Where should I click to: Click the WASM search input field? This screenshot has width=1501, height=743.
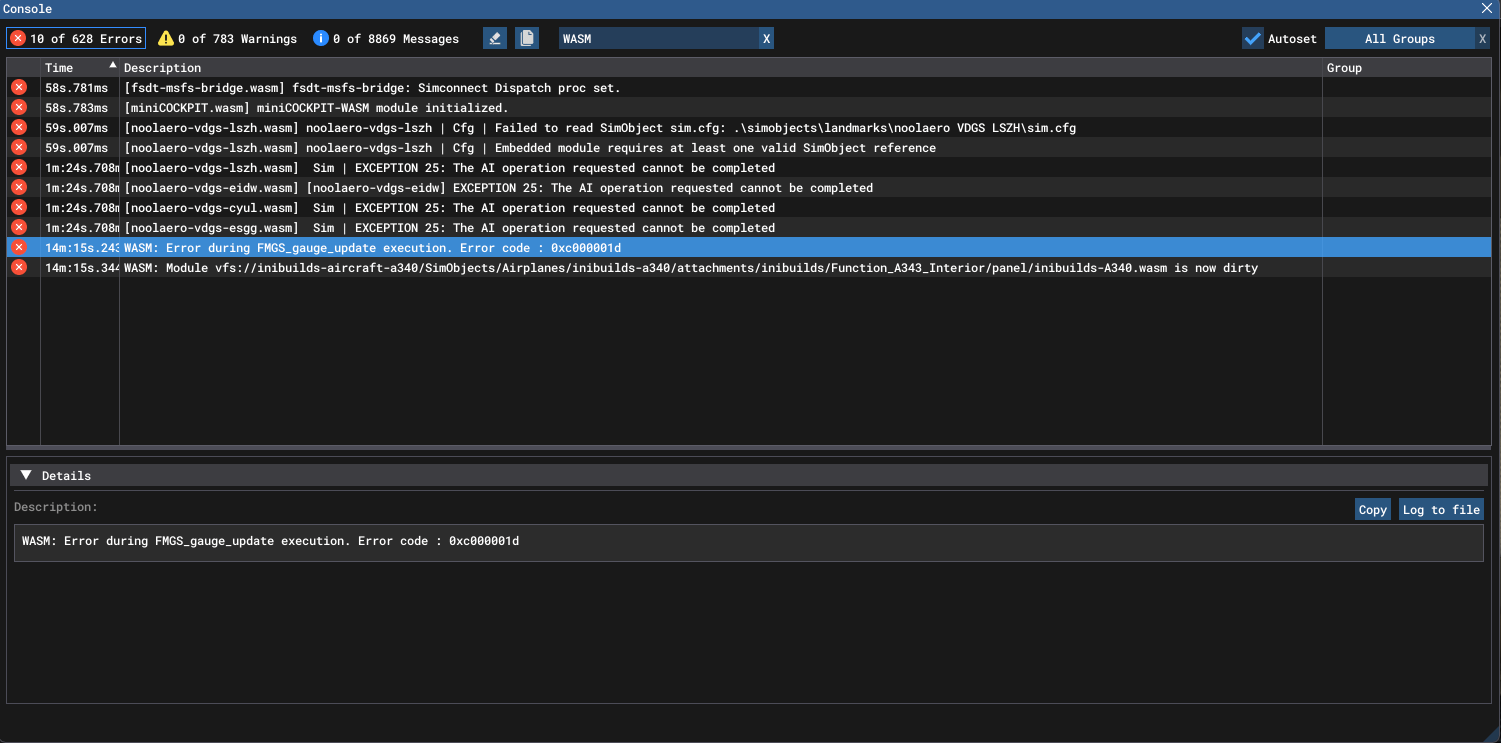[x=655, y=38]
